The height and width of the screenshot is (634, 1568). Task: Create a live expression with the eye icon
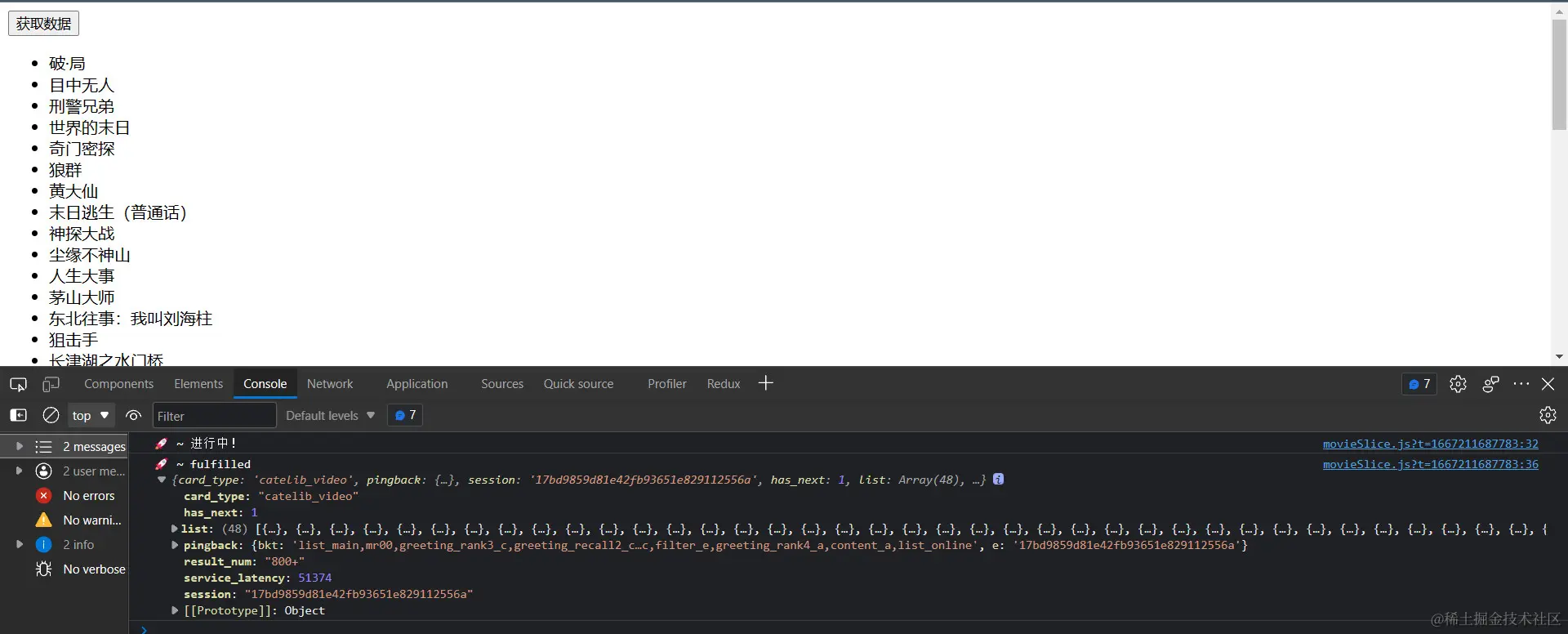(x=134, y=415)
